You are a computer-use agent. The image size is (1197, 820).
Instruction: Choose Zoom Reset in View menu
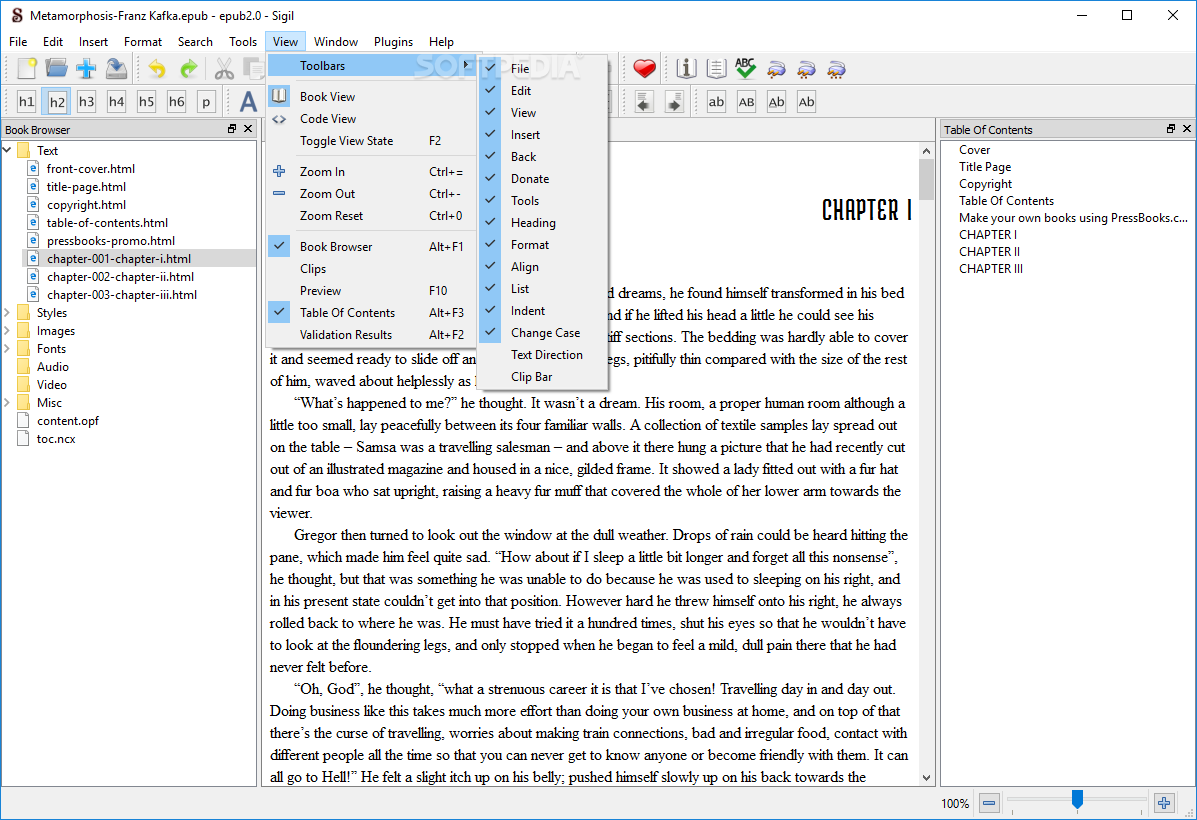coord(372,216)
